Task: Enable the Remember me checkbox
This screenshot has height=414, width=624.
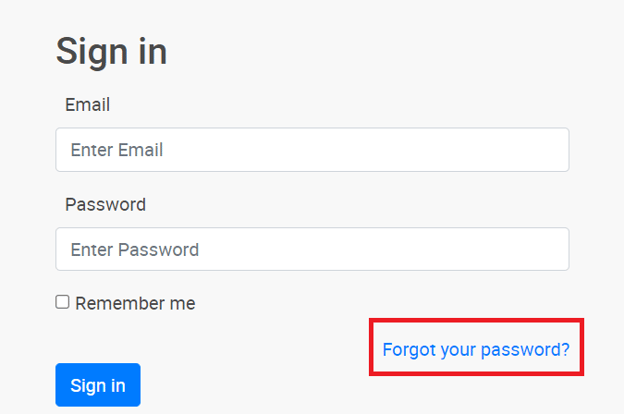Action: [62, 302]
